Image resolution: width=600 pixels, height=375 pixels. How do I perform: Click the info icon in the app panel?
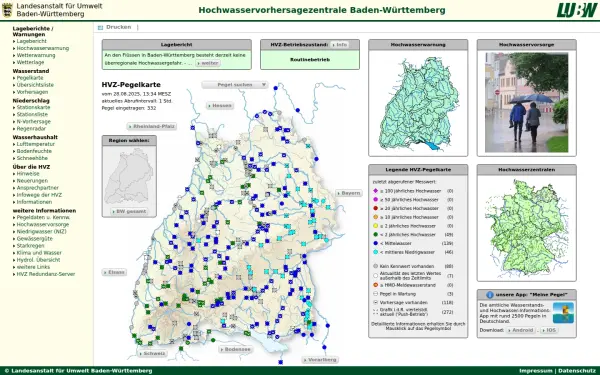pos(489,295)
